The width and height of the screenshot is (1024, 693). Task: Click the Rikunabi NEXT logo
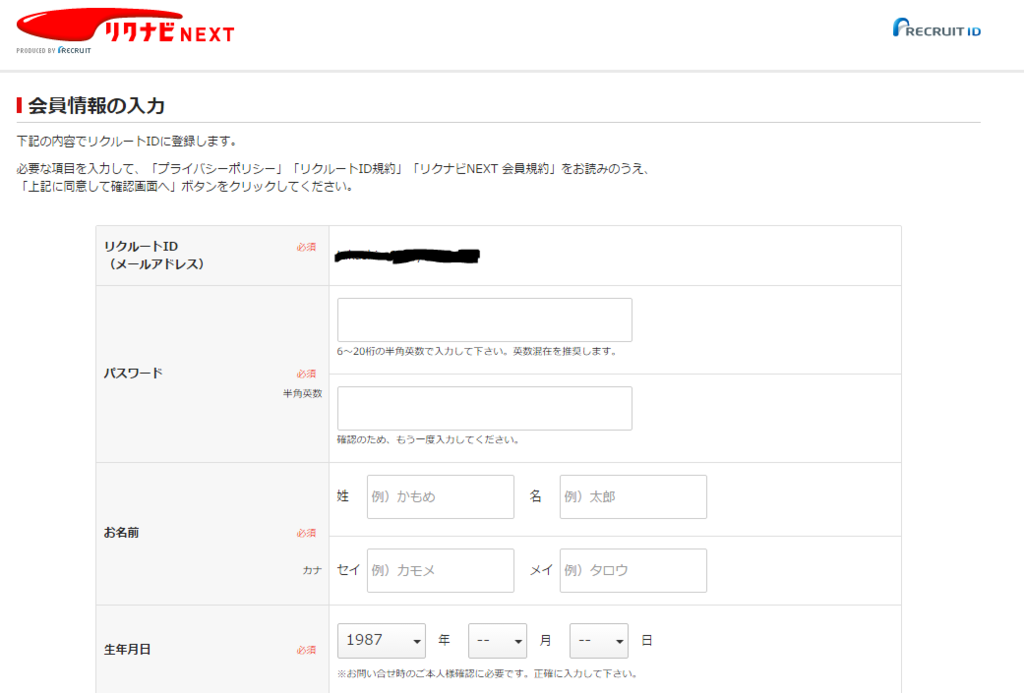(x=125, y=31)
